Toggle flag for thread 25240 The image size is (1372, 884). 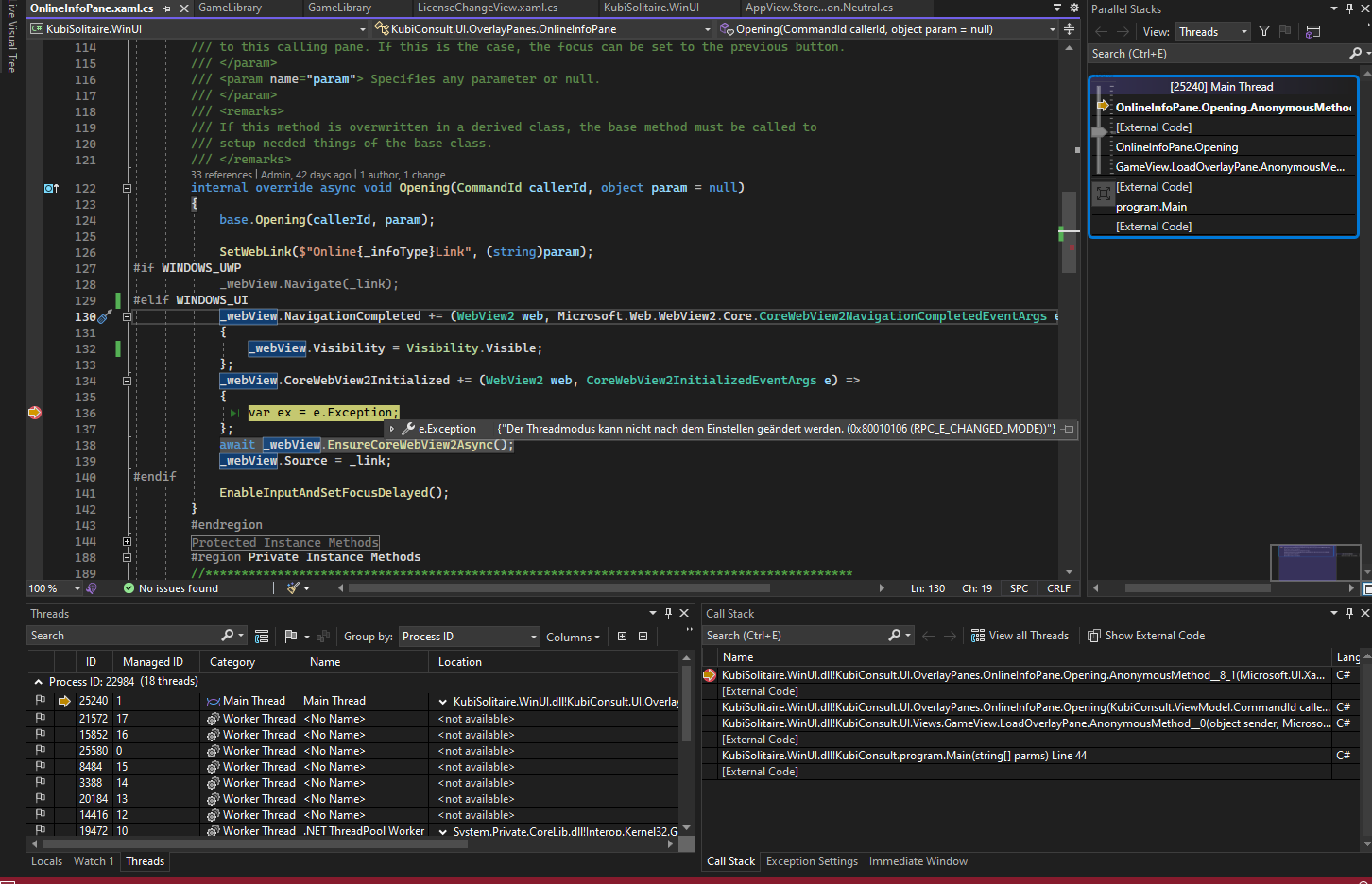[x=40, y=701]
